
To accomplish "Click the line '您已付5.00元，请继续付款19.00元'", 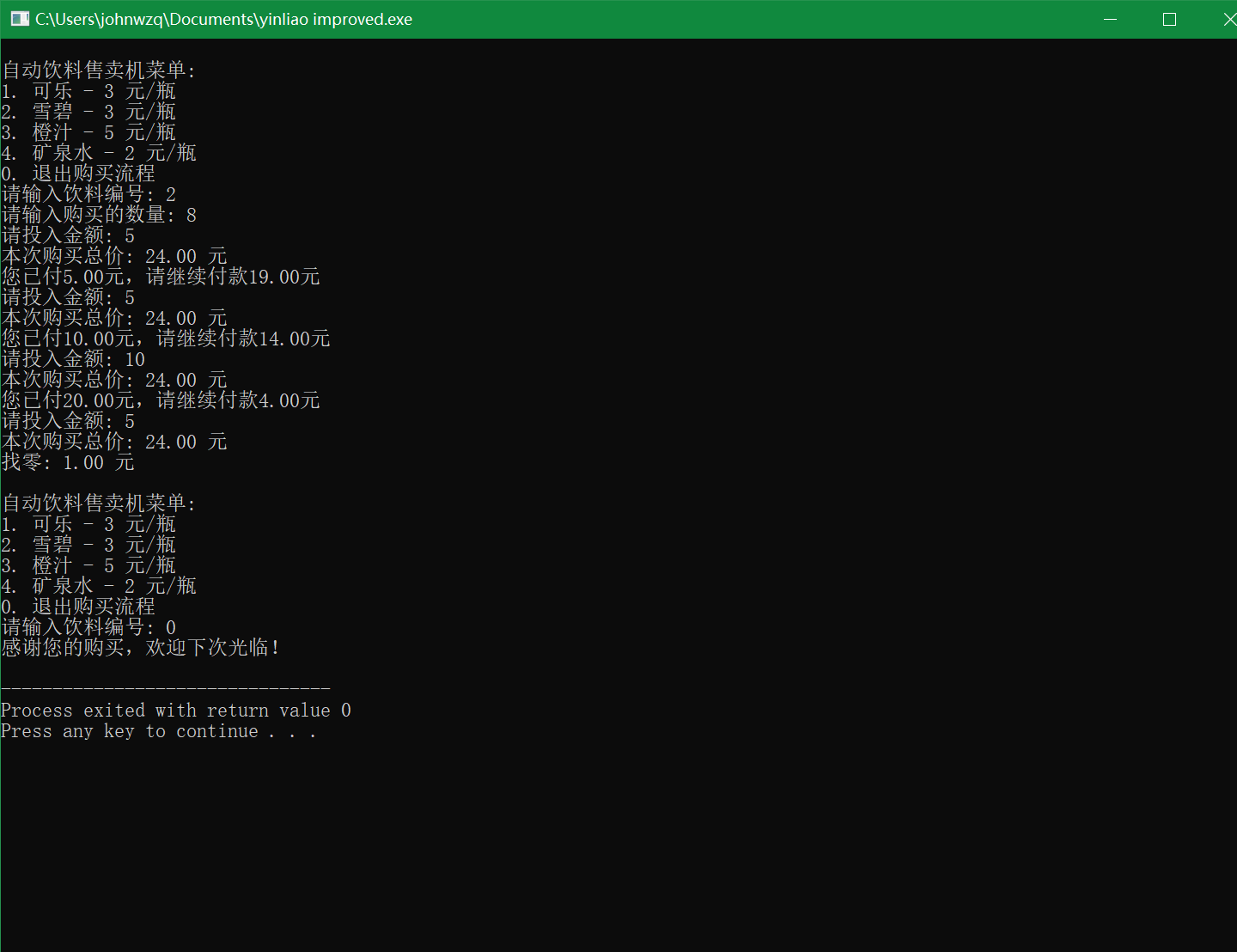I will point(161,276).
